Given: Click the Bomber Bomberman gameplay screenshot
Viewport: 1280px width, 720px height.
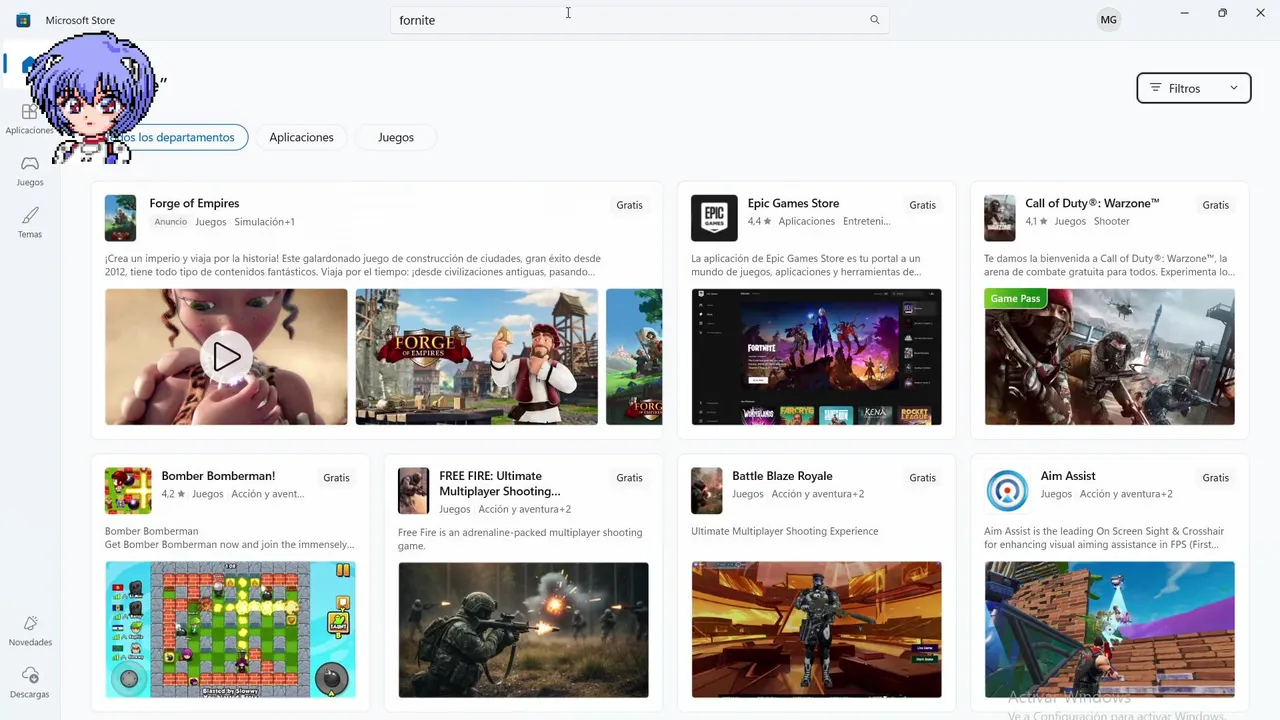Looking at the screenshot, I should 230,630.
